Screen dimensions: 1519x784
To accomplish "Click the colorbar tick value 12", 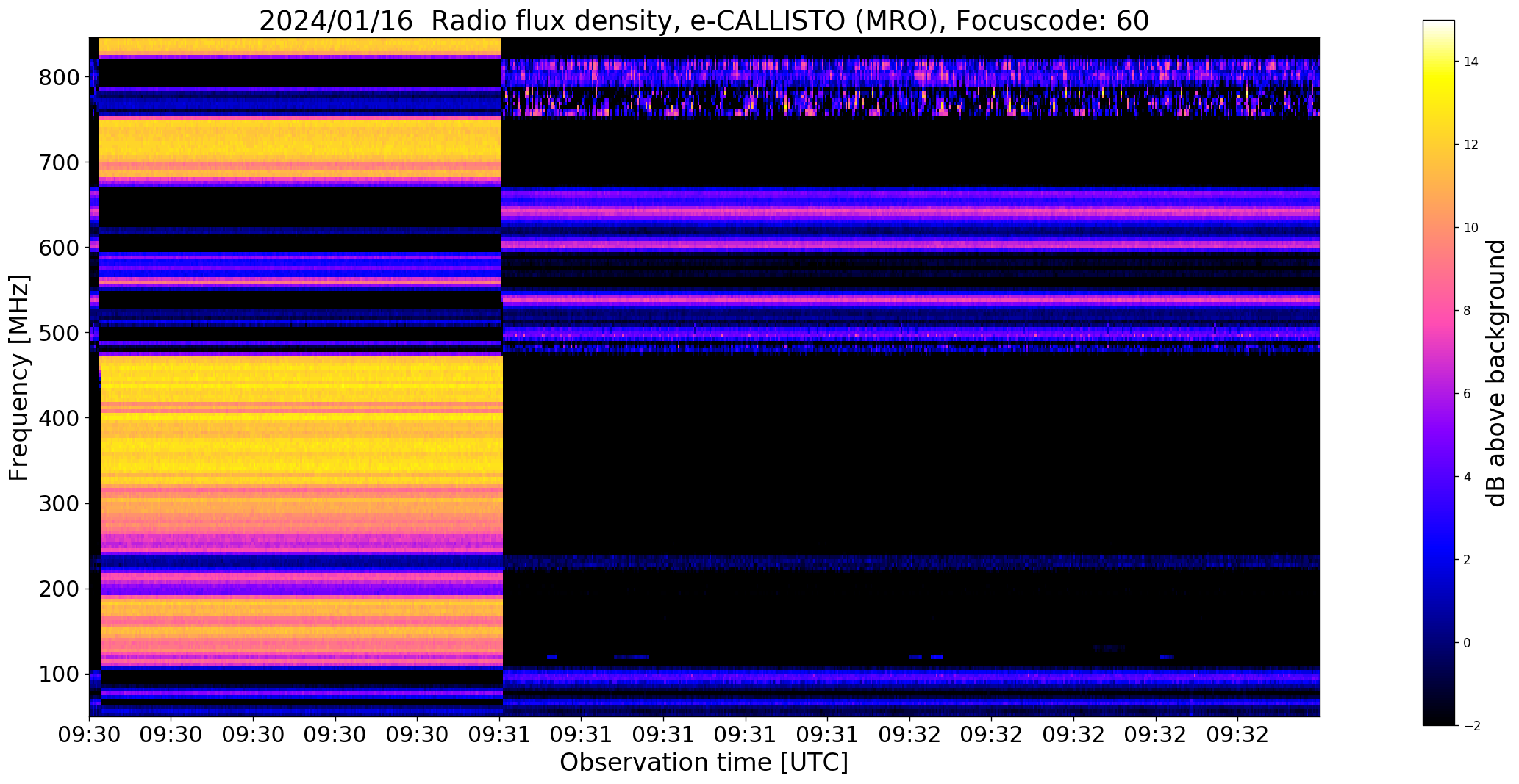I will coord(1471,145).
